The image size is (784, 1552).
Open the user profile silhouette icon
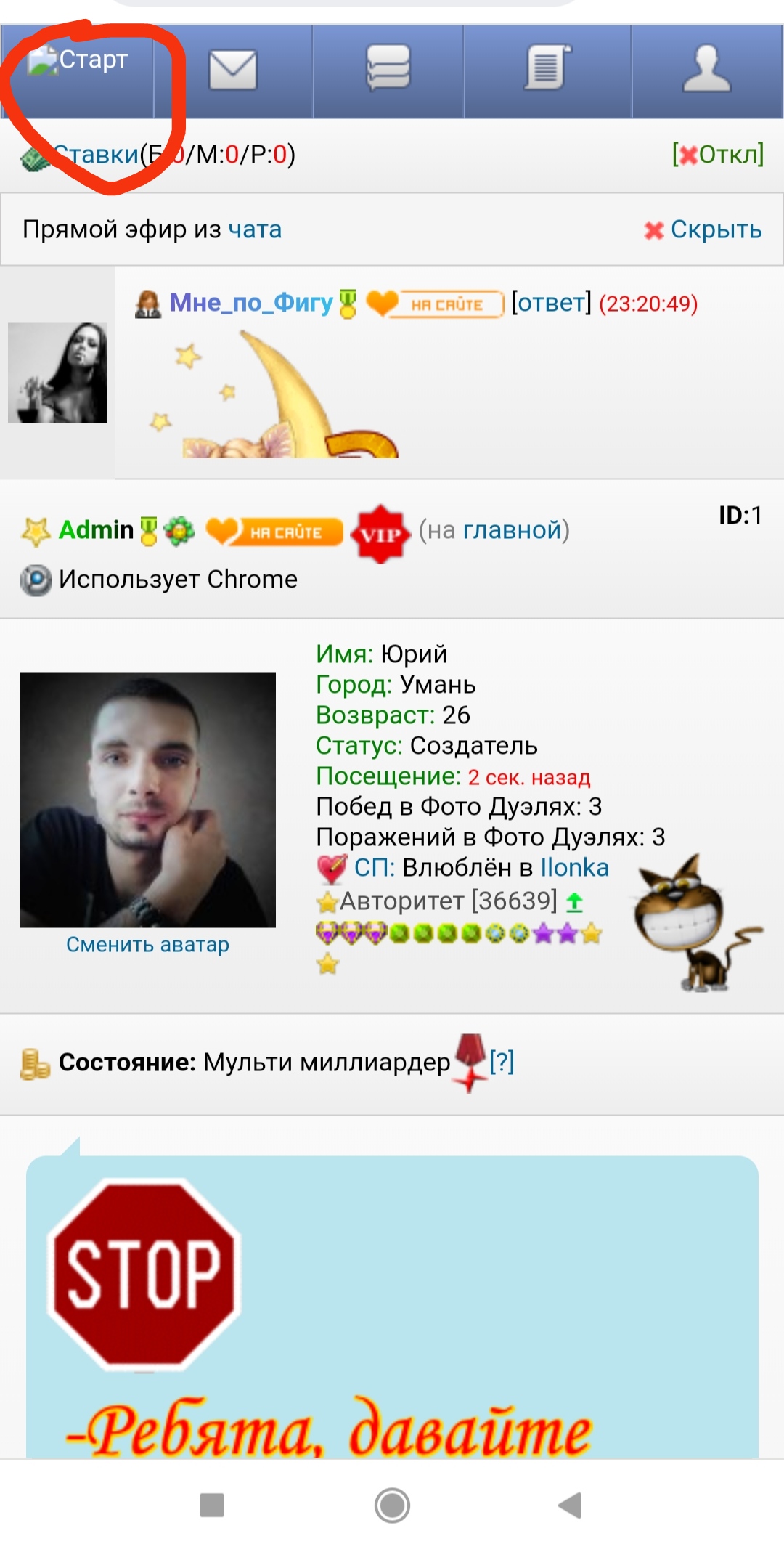click(x=706, y=68)
